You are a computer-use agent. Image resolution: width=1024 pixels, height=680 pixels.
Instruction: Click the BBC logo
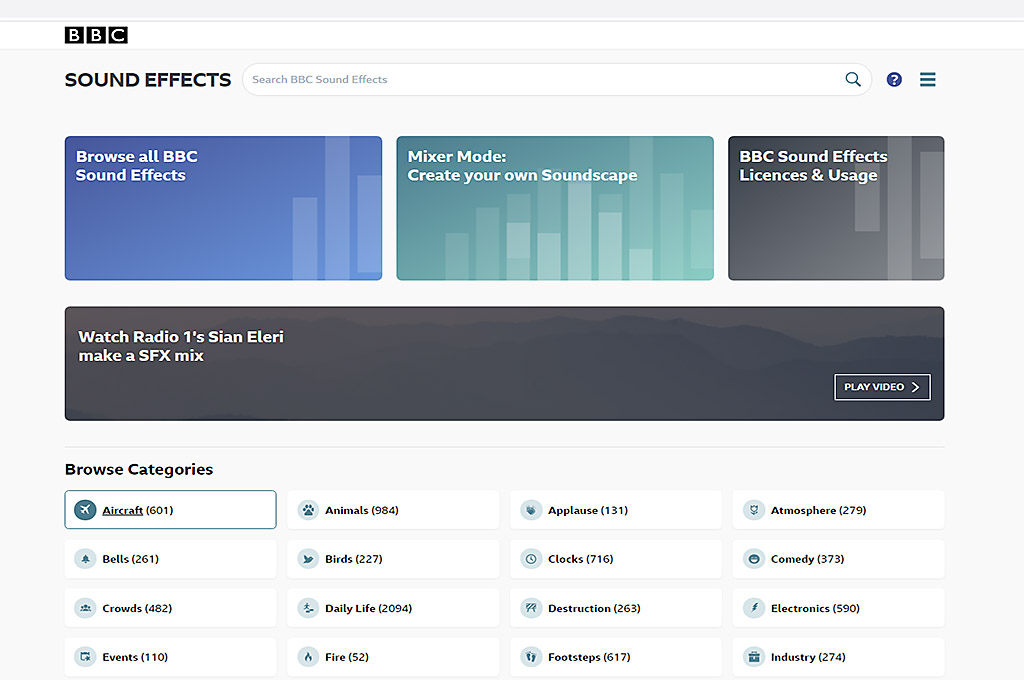tap(96, 36)
